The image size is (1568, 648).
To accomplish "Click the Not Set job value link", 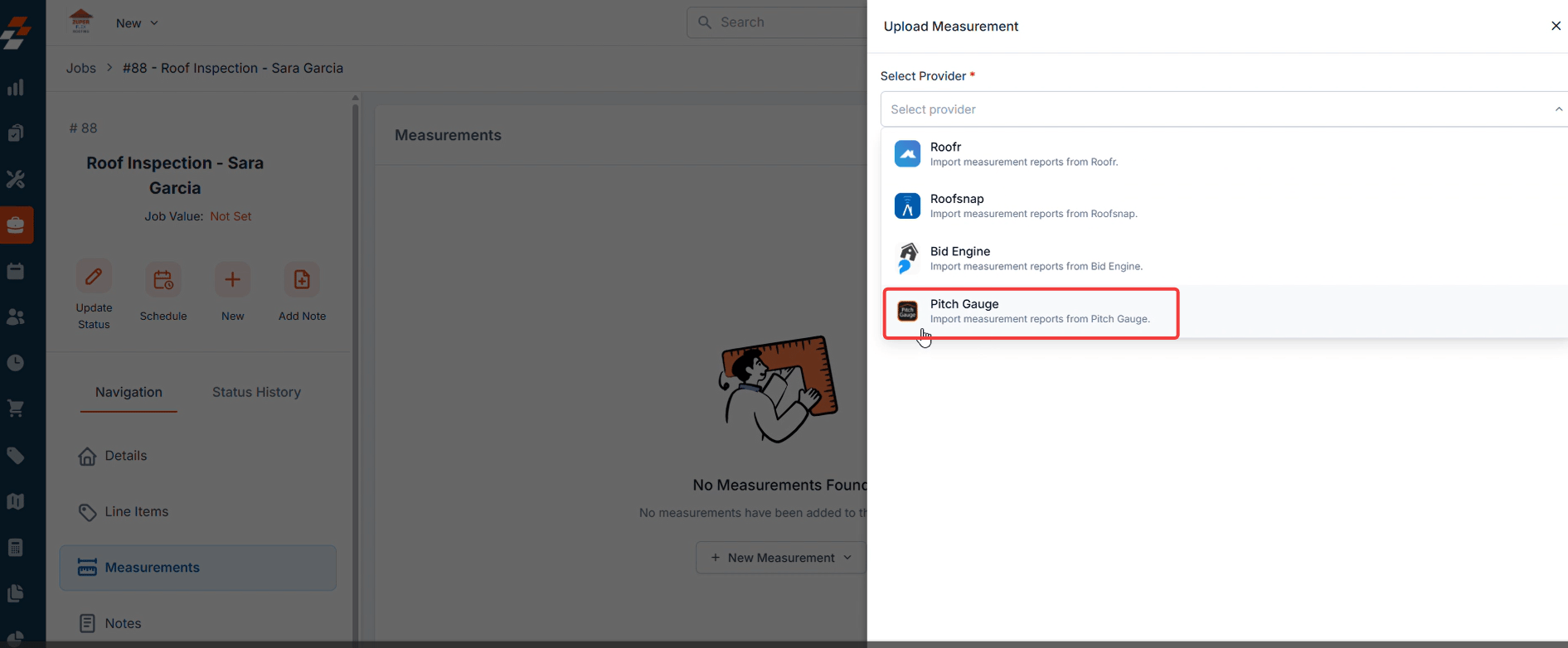I will pyautogui.click(x=231, y=216).
